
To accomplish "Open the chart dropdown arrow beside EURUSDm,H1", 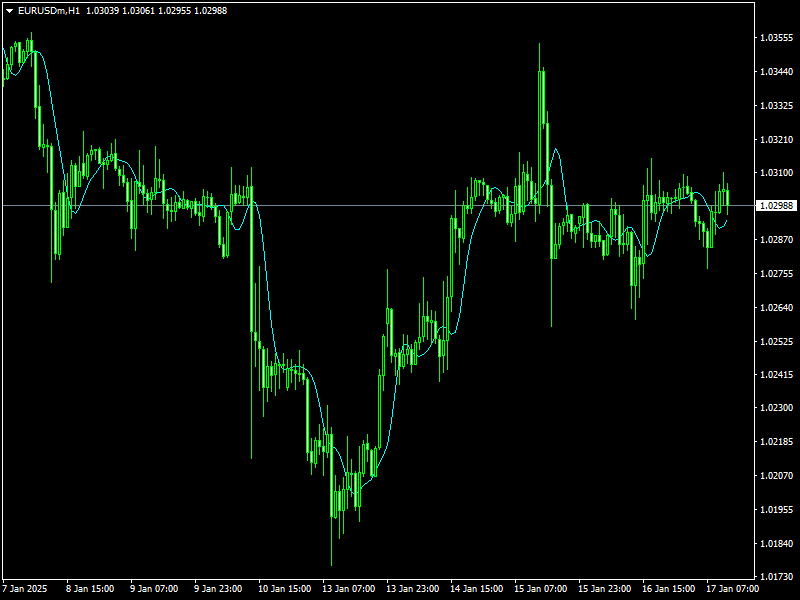I will [x=9, y=11].
